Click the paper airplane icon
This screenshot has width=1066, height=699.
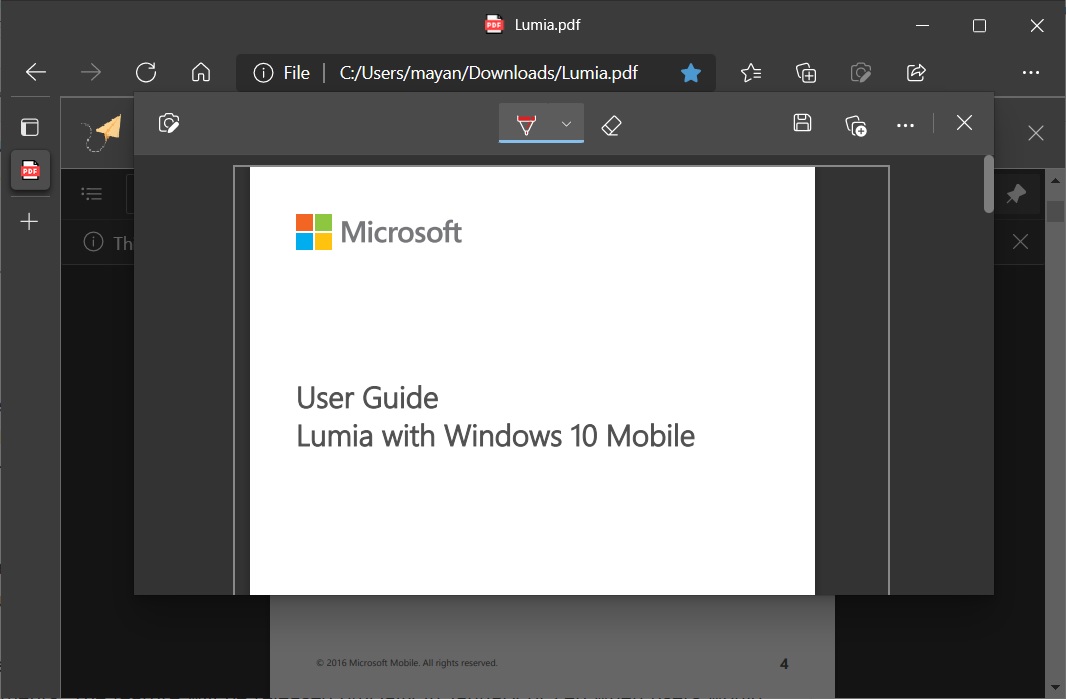click(102, 132)
